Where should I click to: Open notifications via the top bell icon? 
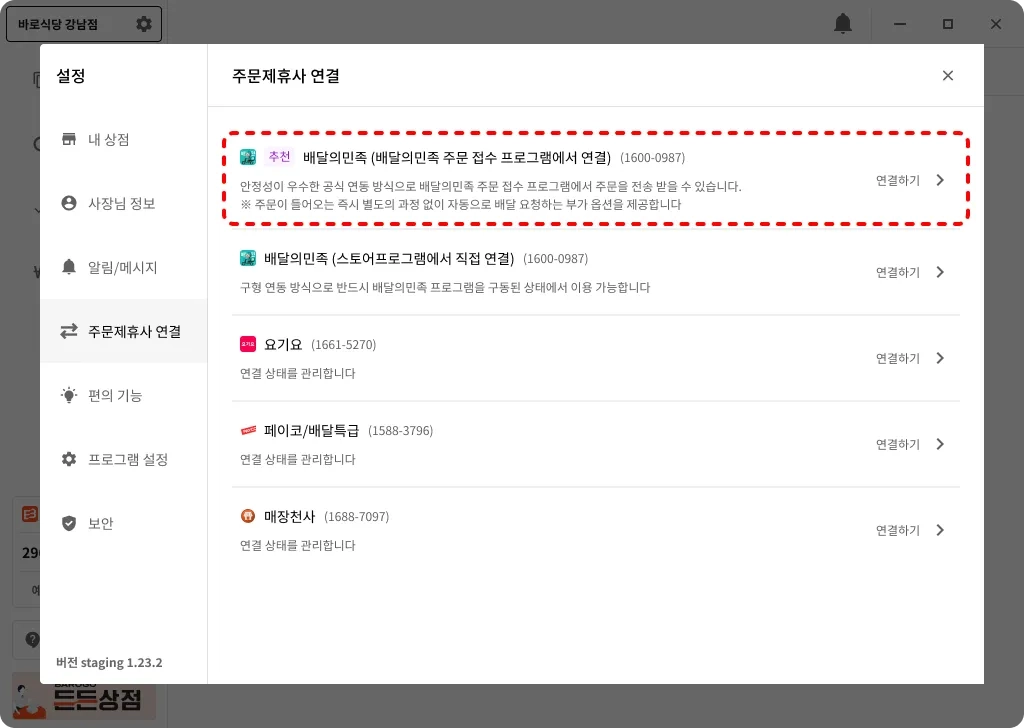click(843, 24)
